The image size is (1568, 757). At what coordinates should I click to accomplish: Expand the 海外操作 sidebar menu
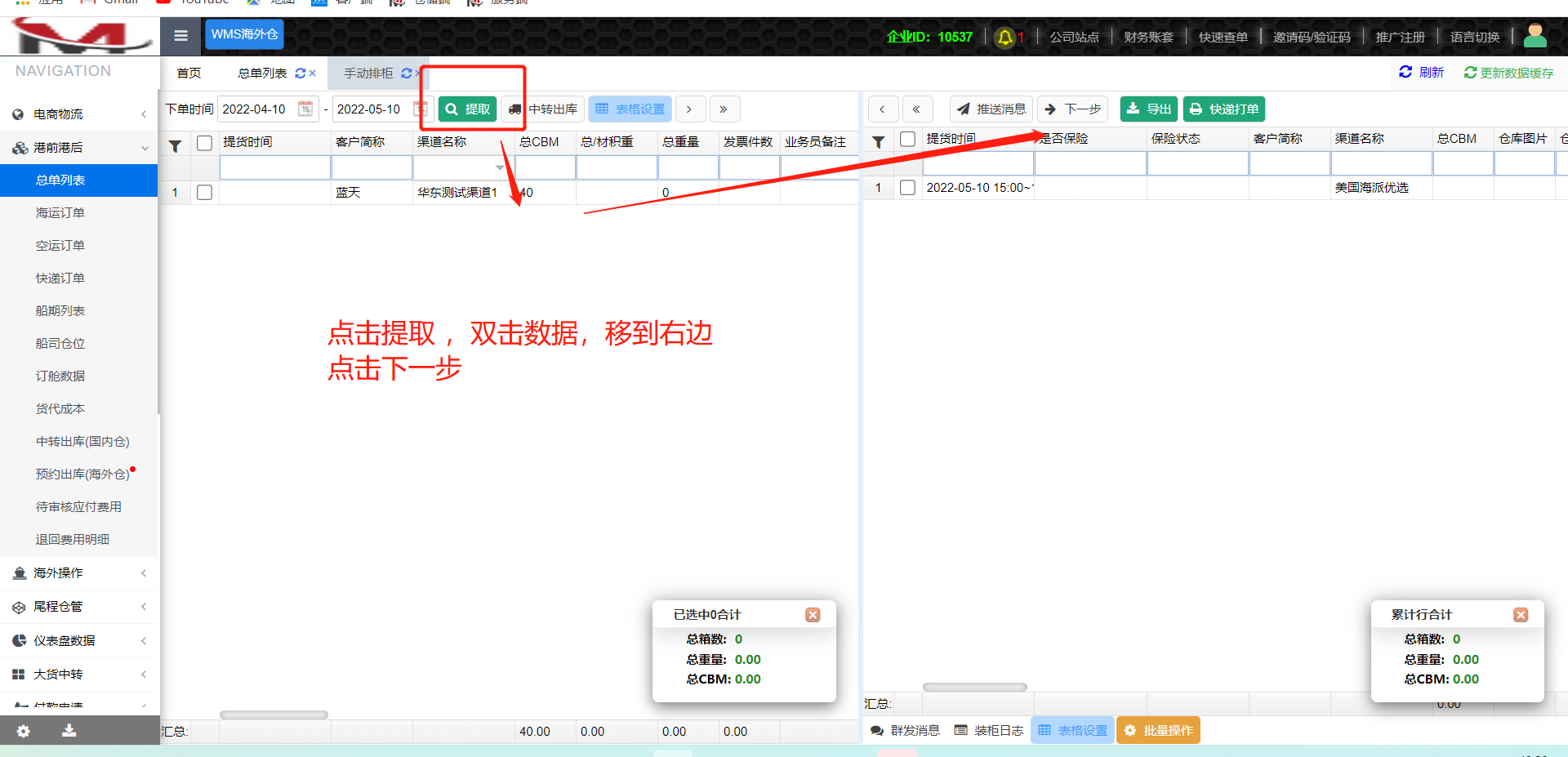(79, 573)
